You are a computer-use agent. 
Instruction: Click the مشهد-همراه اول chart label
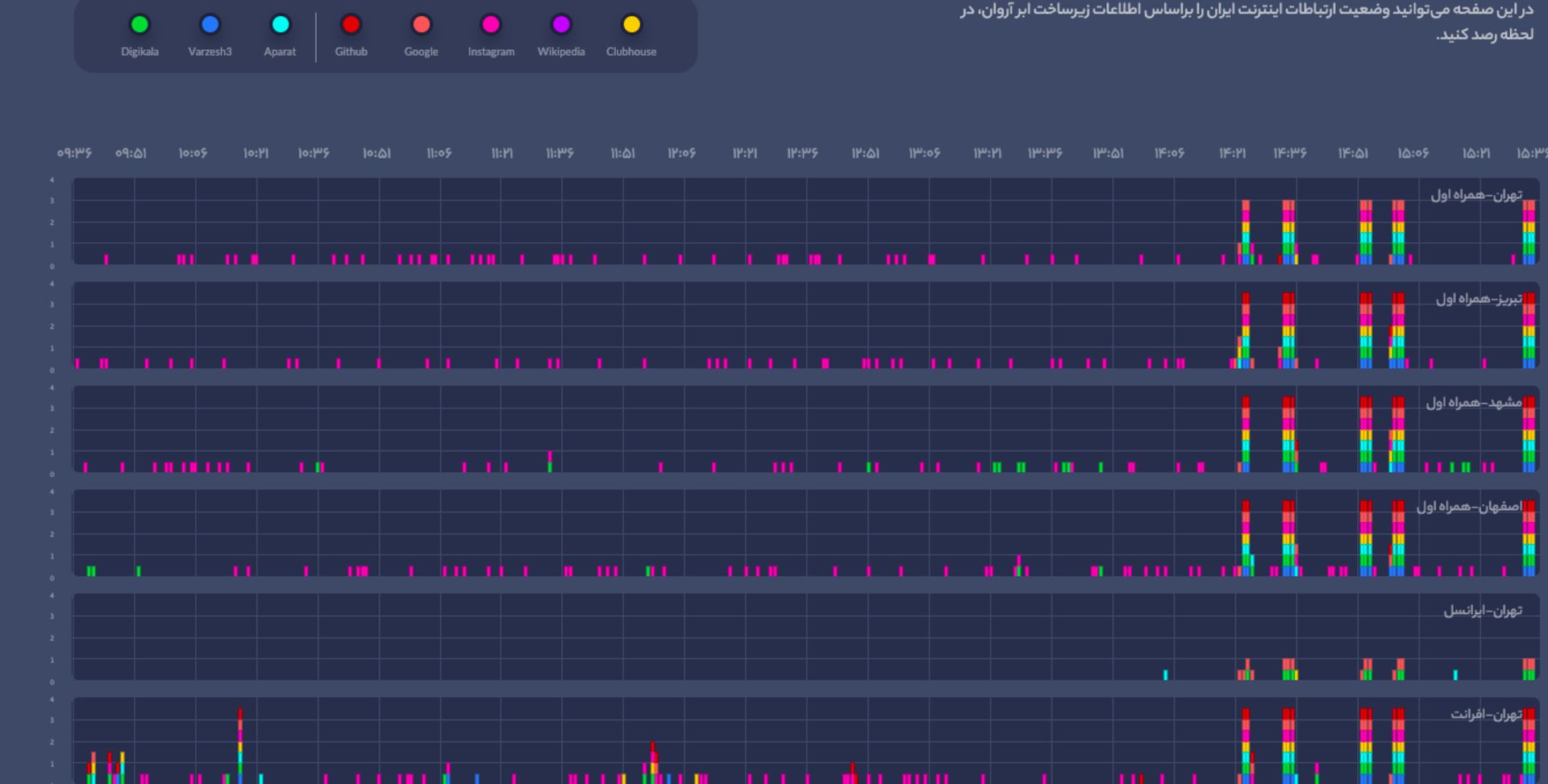(x=1474, y=403)
